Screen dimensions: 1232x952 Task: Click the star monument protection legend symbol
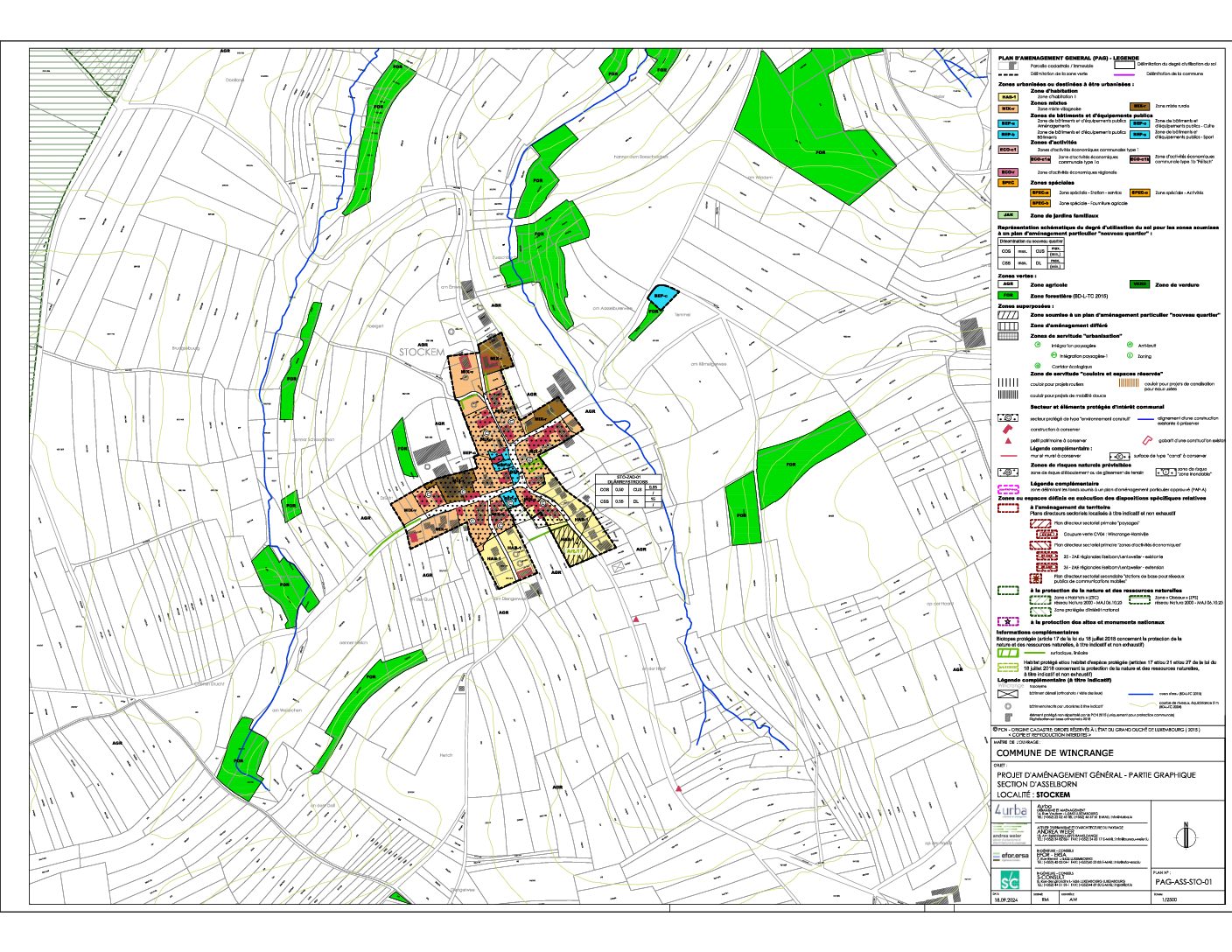pyautogui.click(x=1009, y=621)
